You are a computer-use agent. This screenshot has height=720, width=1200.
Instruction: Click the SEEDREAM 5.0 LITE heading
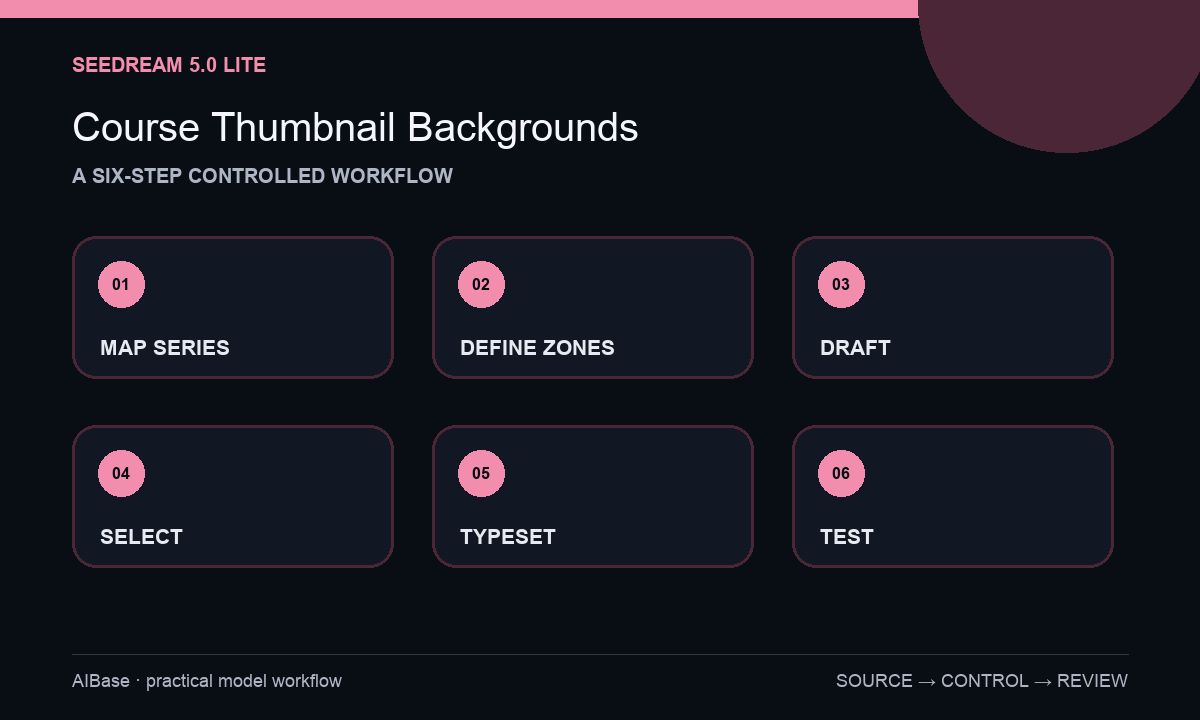click(x=169, y=66)
